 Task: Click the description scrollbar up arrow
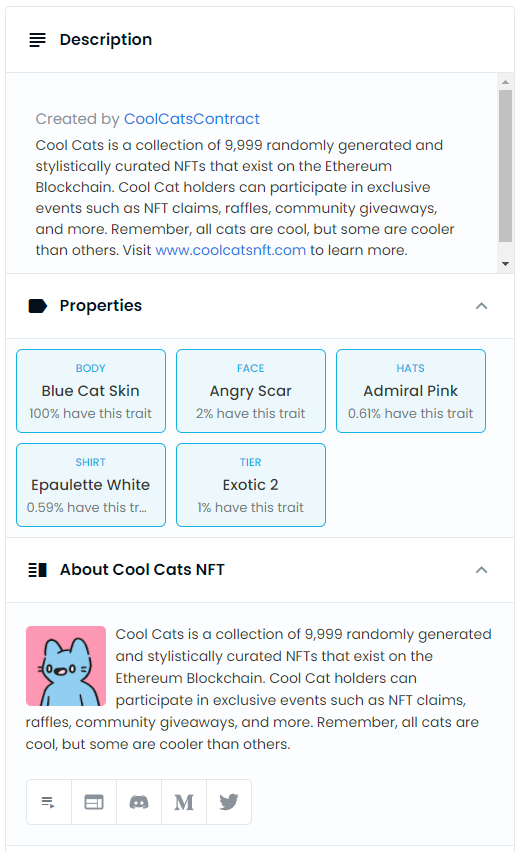point(506,82)
